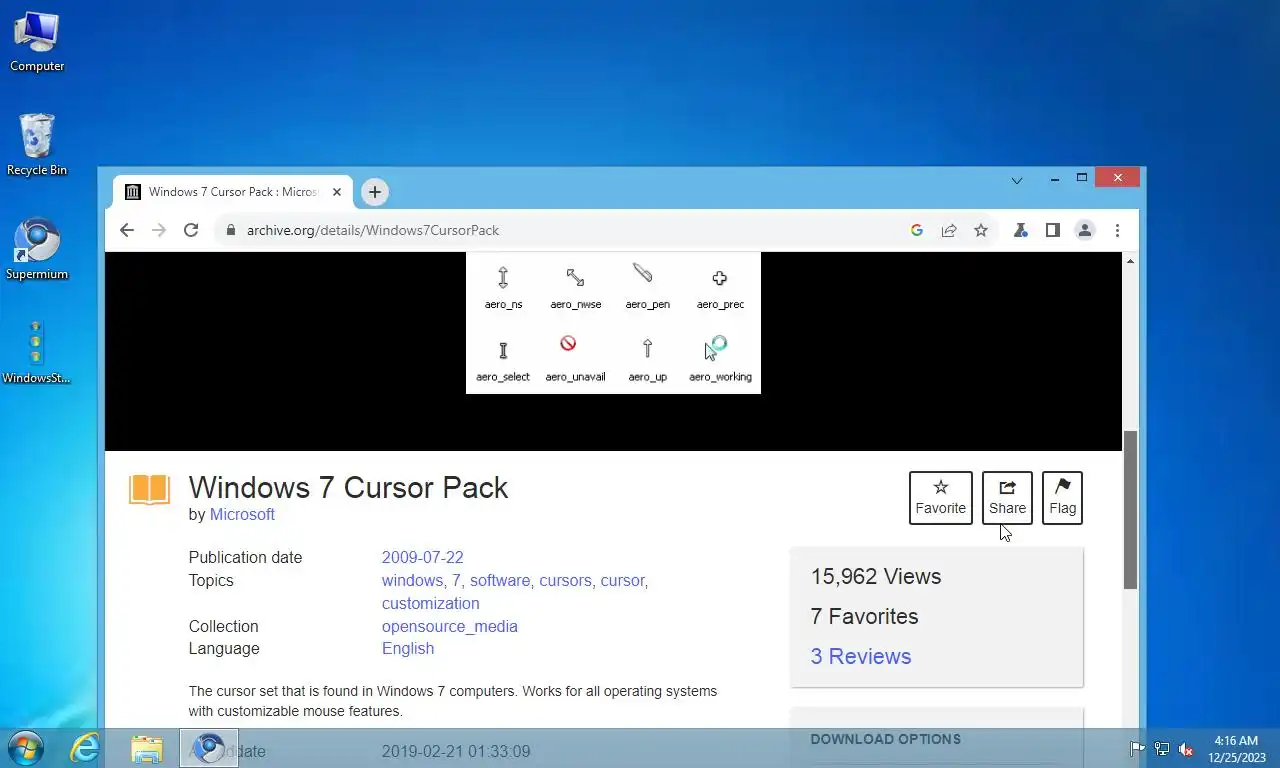Toggle the browser side panel icon
1280x768 pixels.
pyautogui.click(x=1052, y=230)
